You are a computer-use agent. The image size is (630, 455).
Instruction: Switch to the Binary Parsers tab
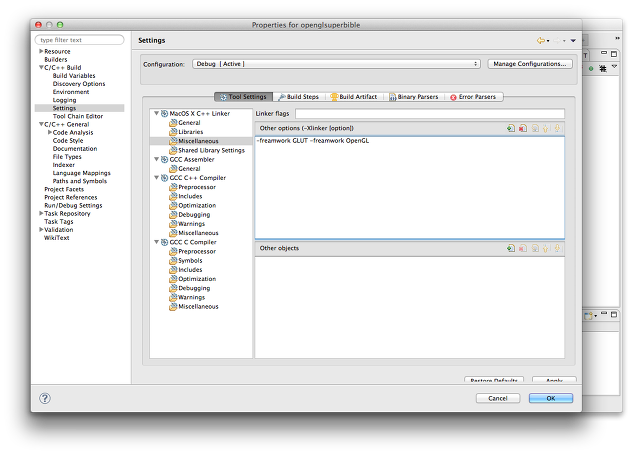tap(414, 97)
